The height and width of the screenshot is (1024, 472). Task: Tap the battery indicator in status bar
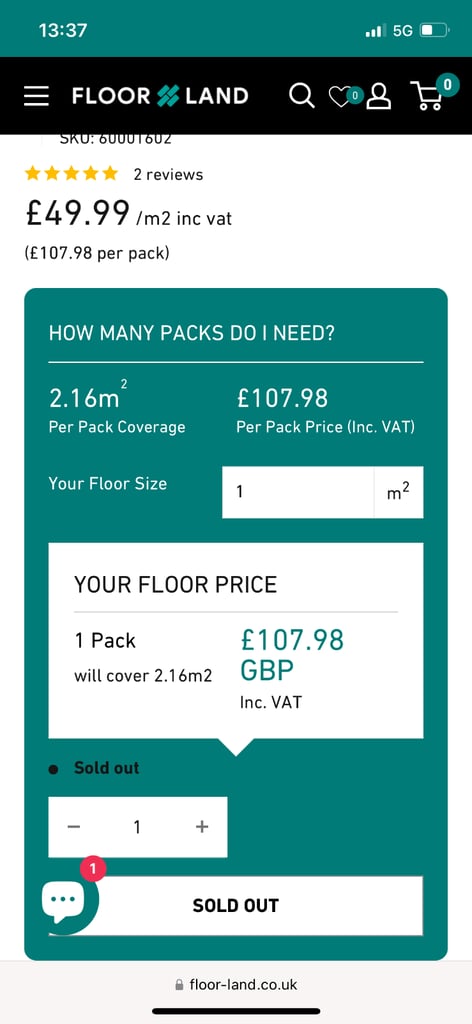(x=435, y=30)
